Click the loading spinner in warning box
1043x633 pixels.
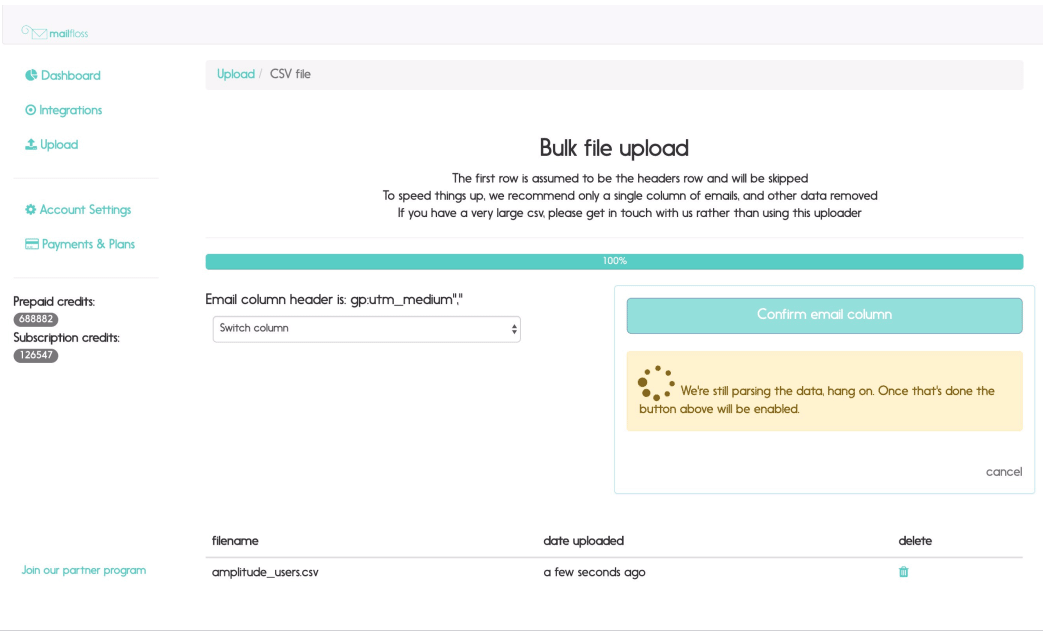[x=655, y=383]
